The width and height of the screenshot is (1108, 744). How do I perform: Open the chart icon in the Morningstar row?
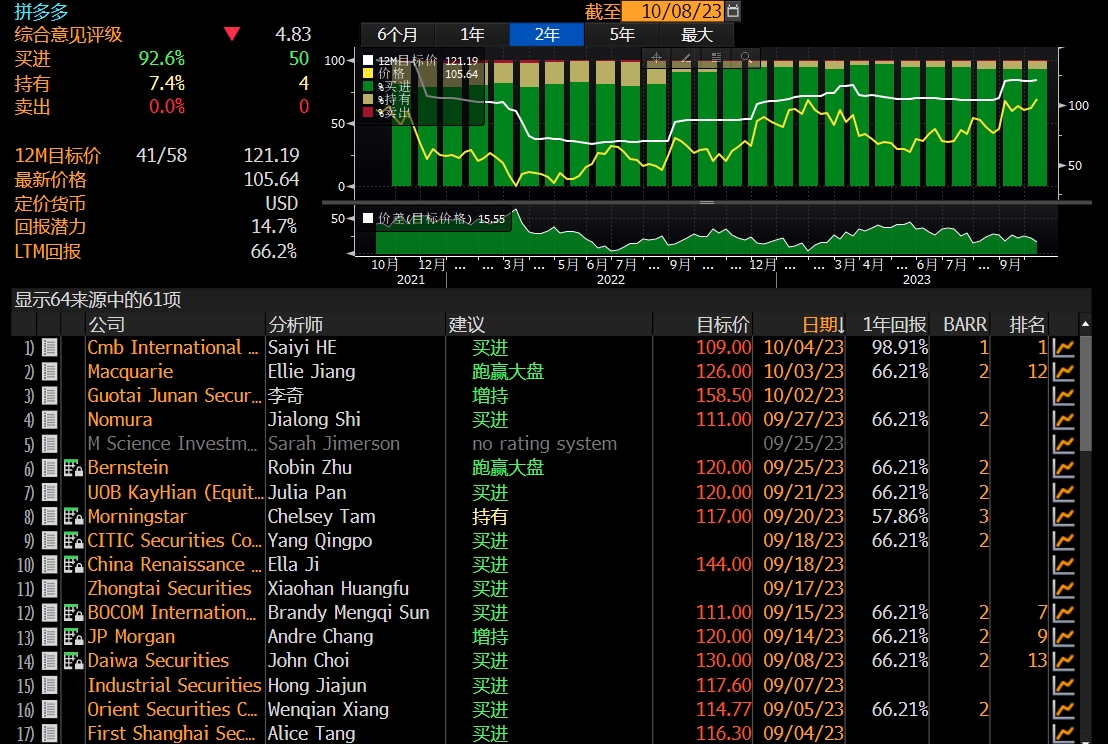(1063, 516)
